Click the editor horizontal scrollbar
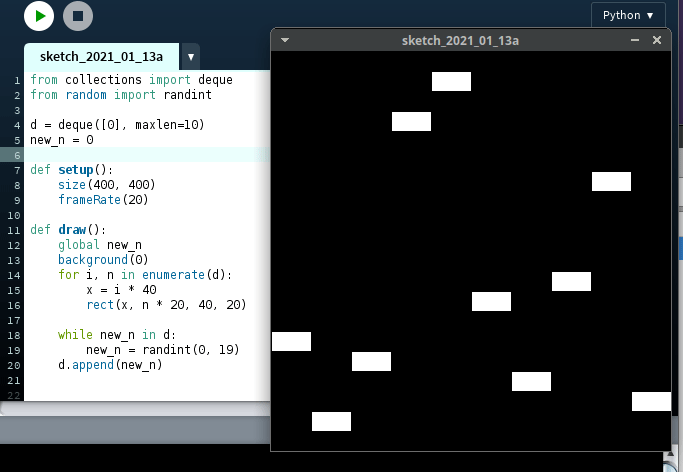This screenshot has width=683, height=472. point(135,408)
